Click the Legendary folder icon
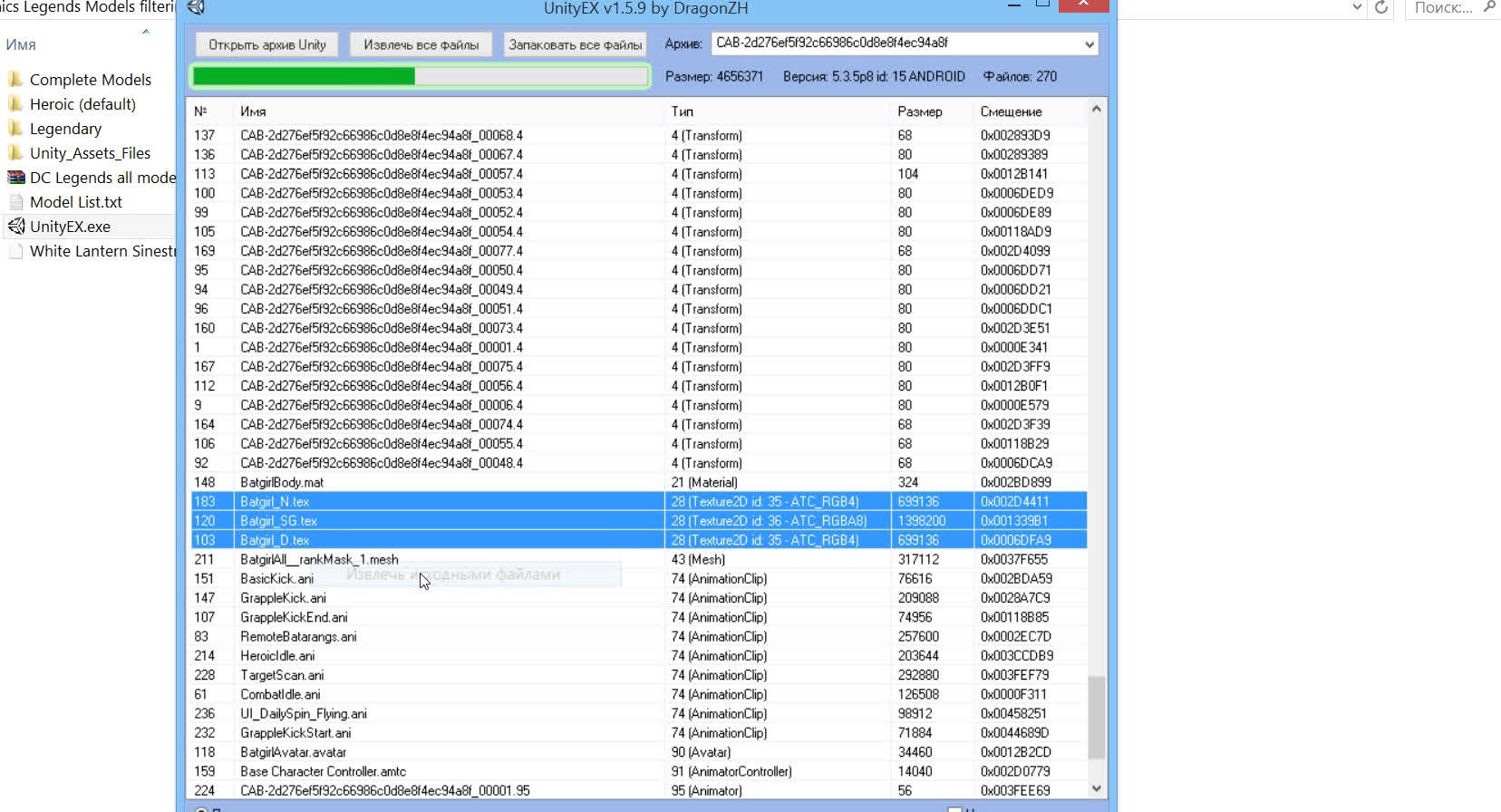The image size is (1501, 812). click(x=15, y=129)
